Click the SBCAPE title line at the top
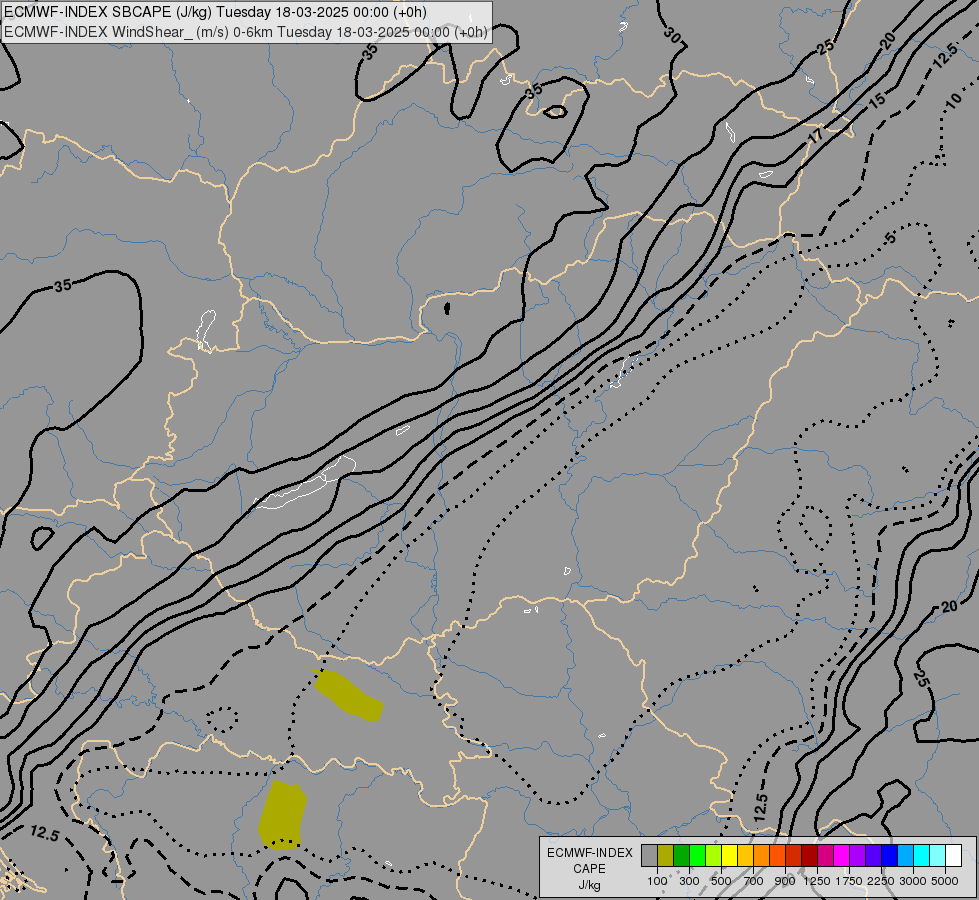The width and height of the screenshot is (979, 900). coord(215,12)
